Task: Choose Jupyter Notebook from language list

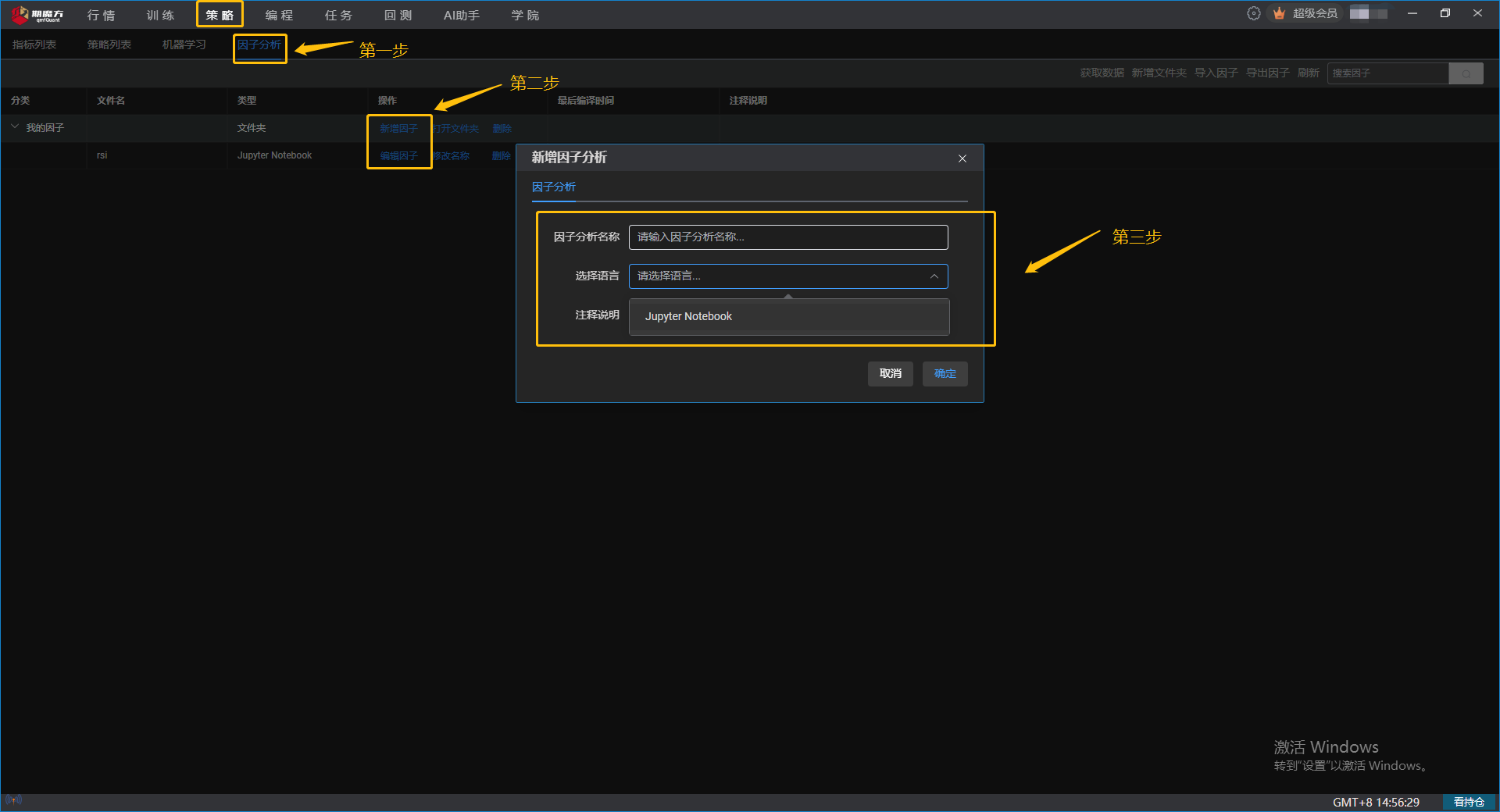Action: pos(789,316)
